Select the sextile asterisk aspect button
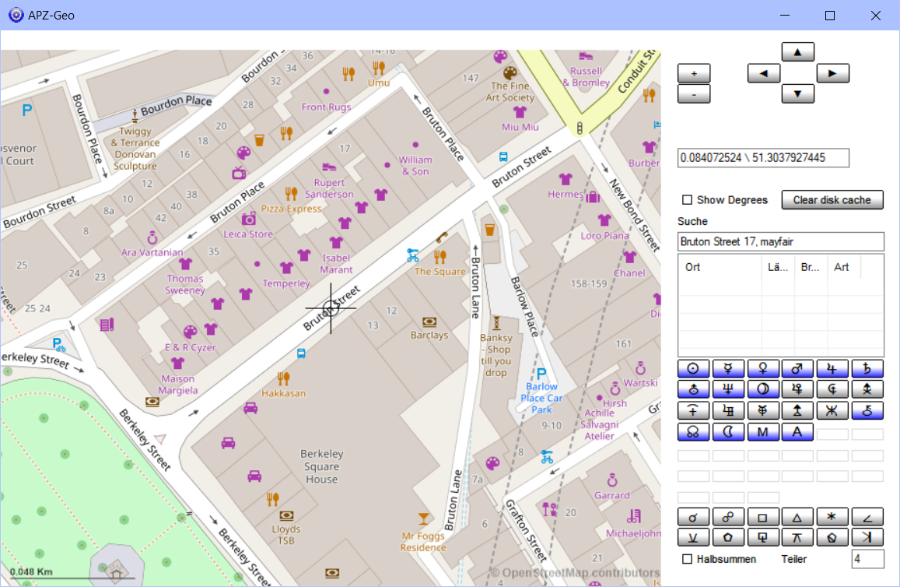Viewport: 900px width, 587px height. [832, 517]
